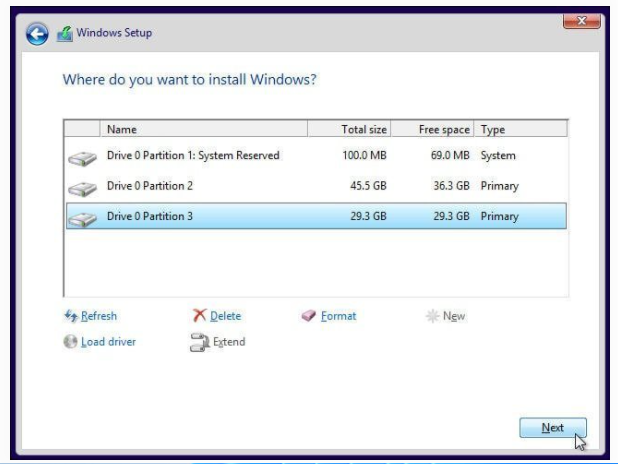Viewport: 618px width, 464px height.
Task: Select the Drive 0 Partition 2 row
Action: [150, 186]
